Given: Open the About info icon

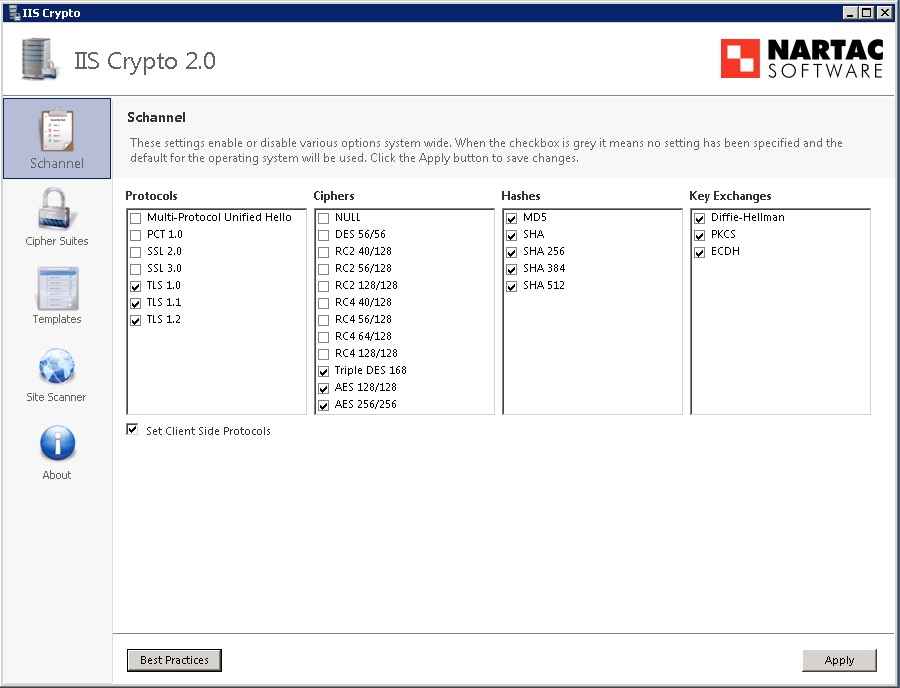Looking at the screenshot, I should 57,443.
